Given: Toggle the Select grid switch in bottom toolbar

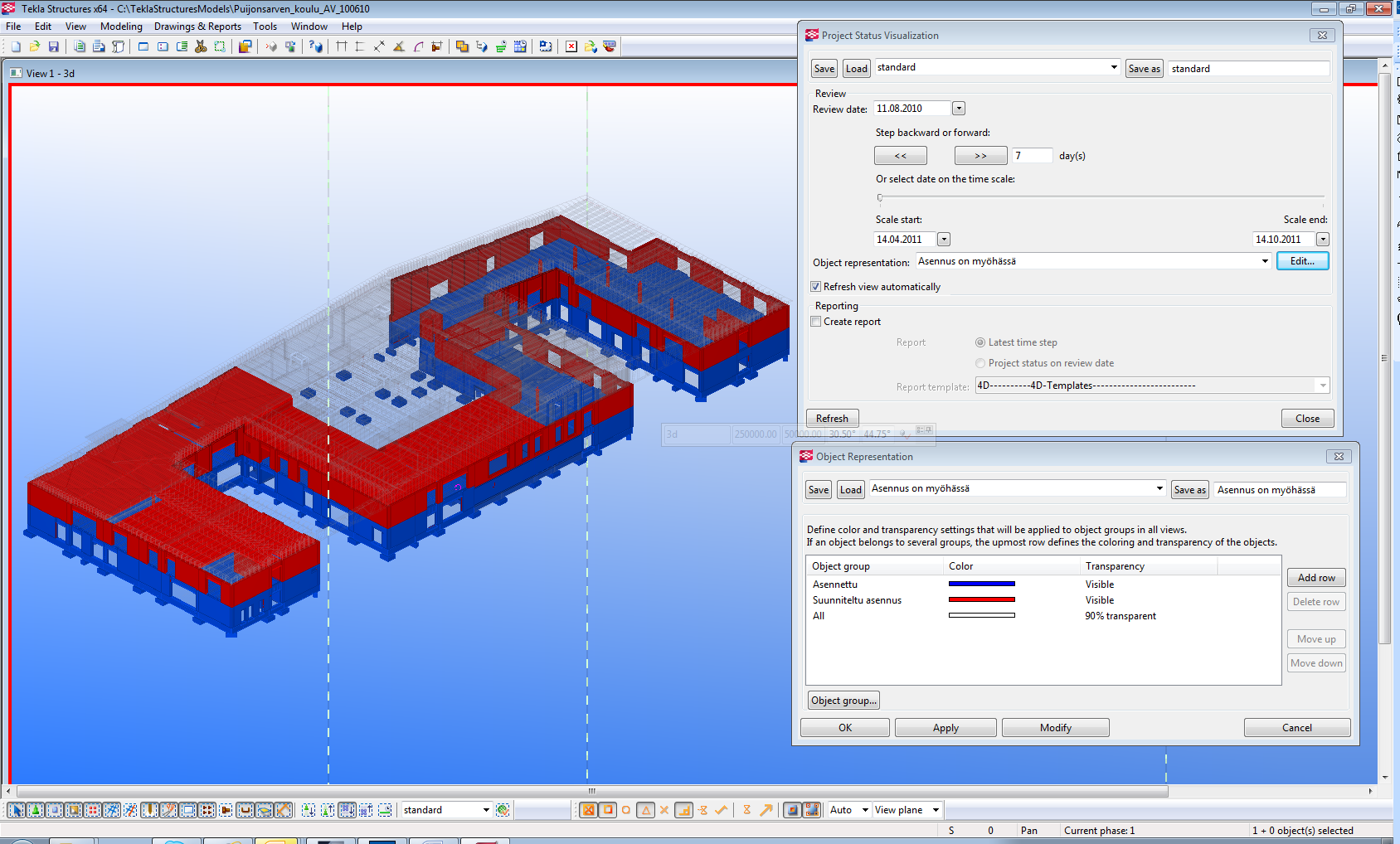Looking at the screenshot, I should [x=112, y=810].
